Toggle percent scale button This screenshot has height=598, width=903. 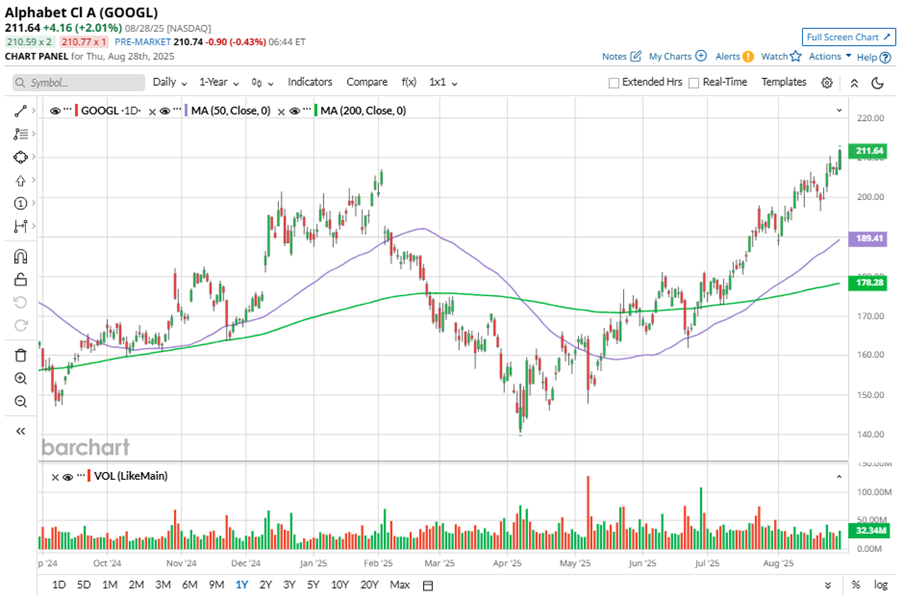[x=856, y=585]
